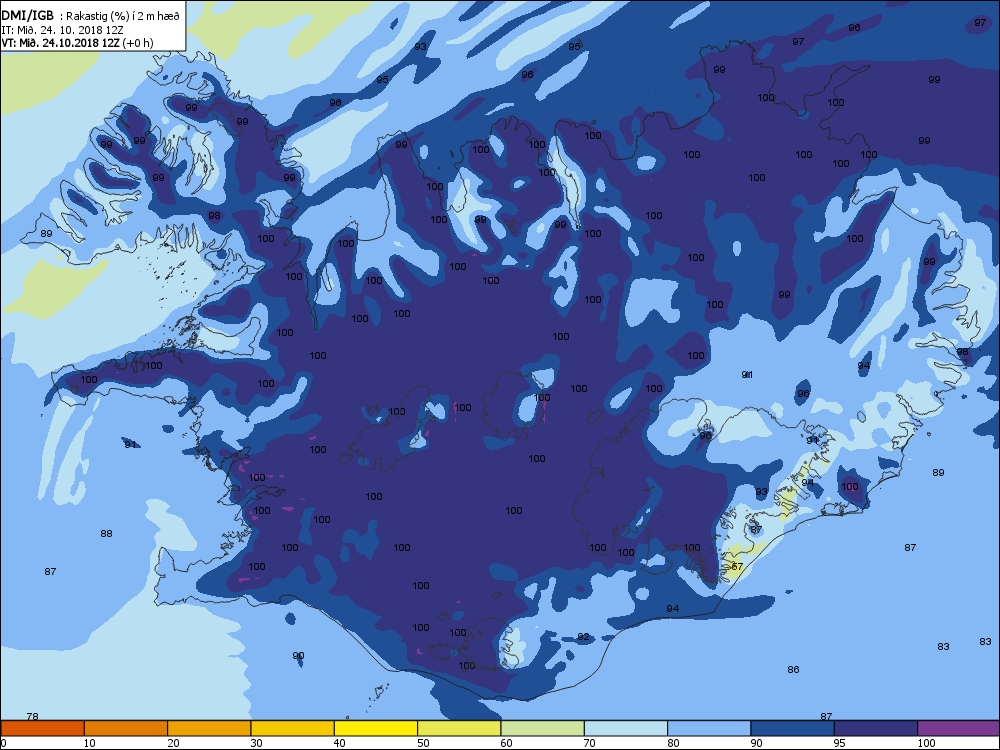Click the orange 10–20 legend swatch
Screen dimensions: 1000x750
click(x=126, y=728)
